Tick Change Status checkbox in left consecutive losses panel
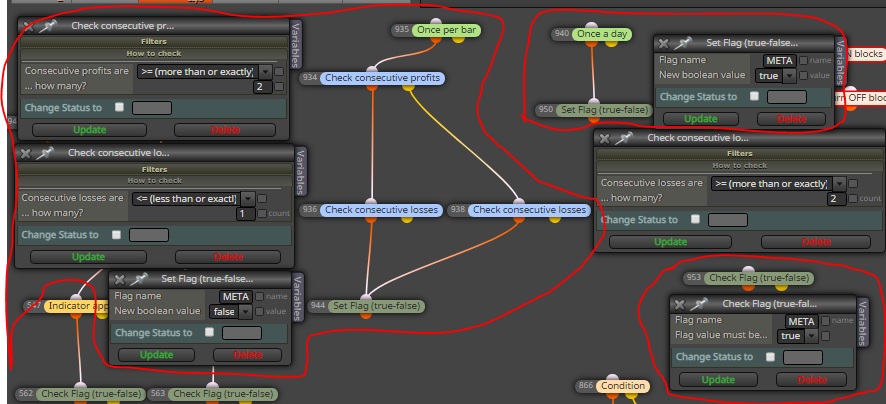The image size is (886, 404). pos(116,234)
